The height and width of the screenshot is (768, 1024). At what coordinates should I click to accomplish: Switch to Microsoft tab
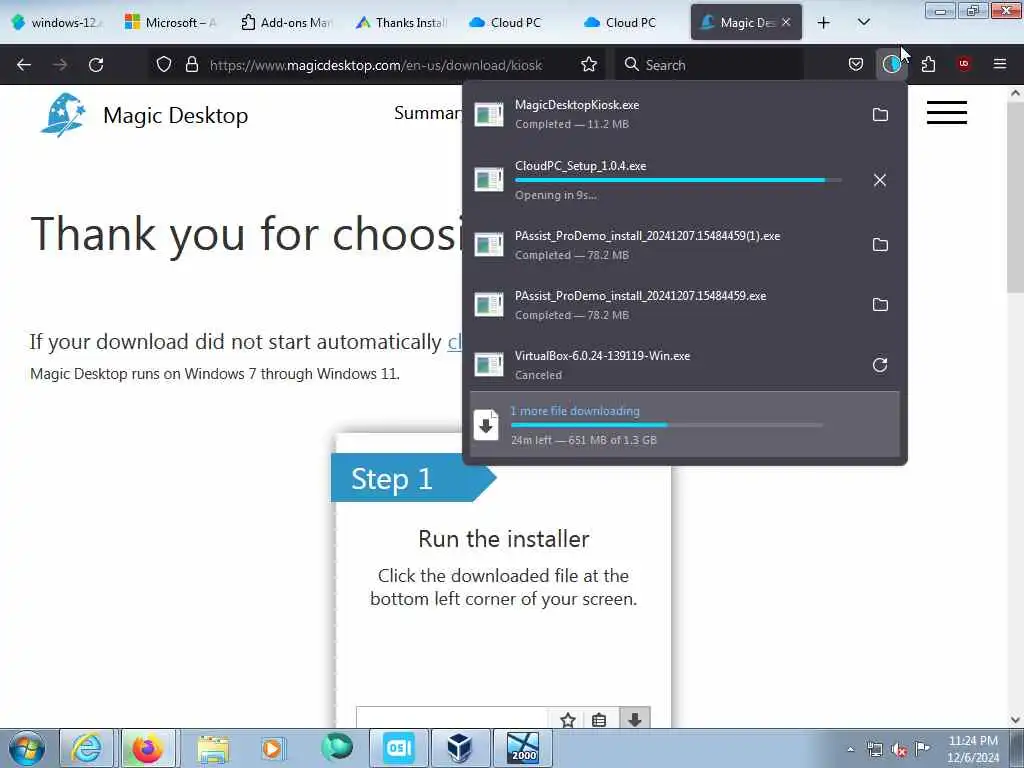171,22
